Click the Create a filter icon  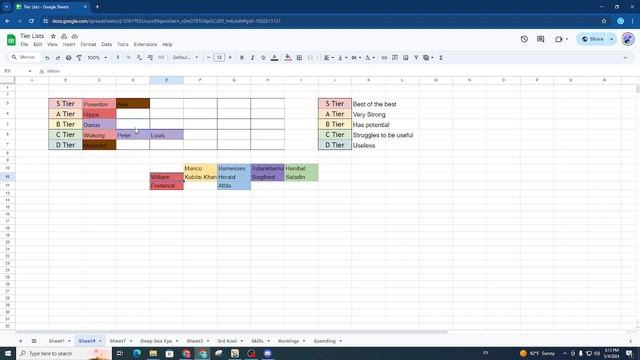(x=416, y=58)
